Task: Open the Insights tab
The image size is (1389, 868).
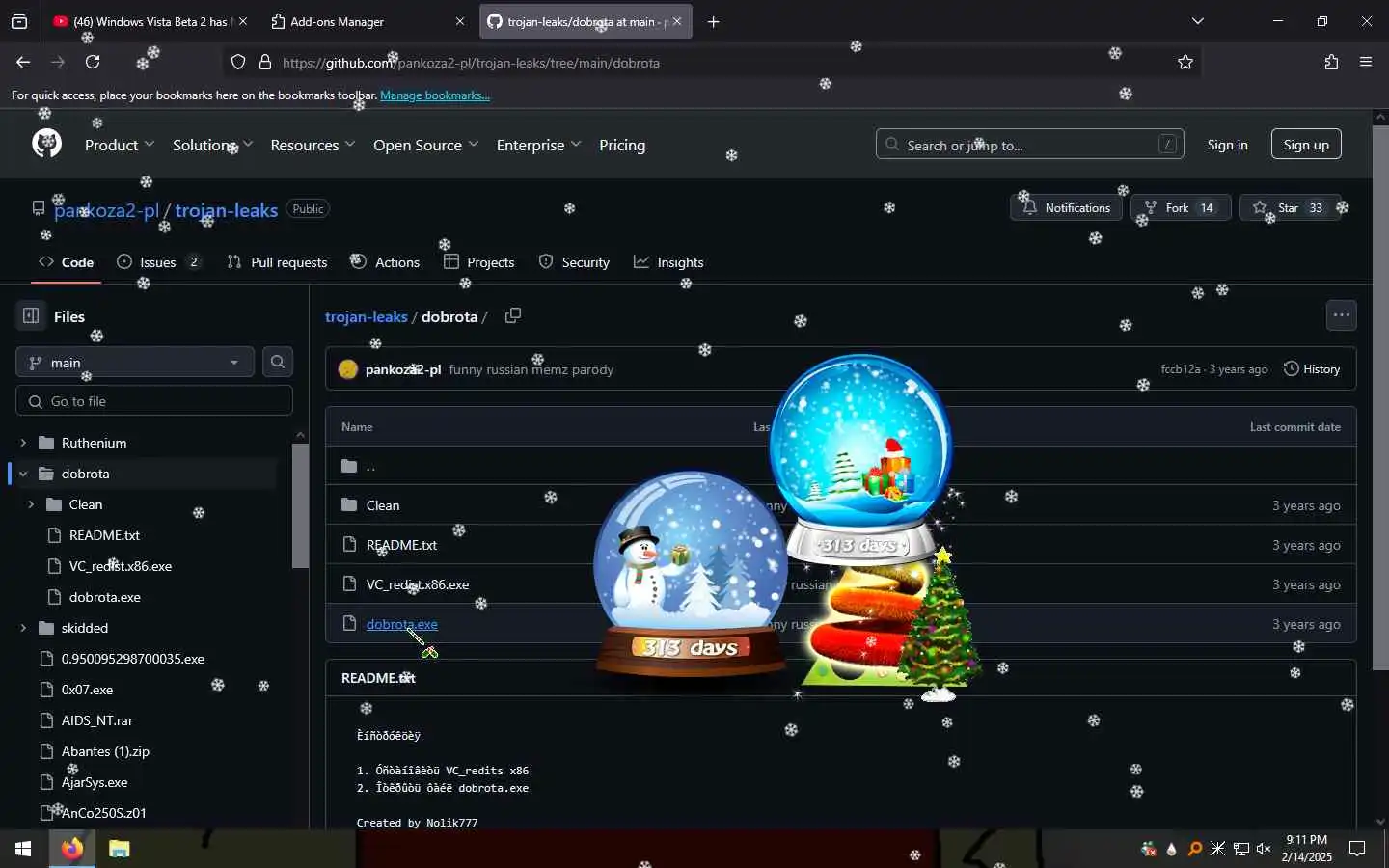Action: coord(668,262)
